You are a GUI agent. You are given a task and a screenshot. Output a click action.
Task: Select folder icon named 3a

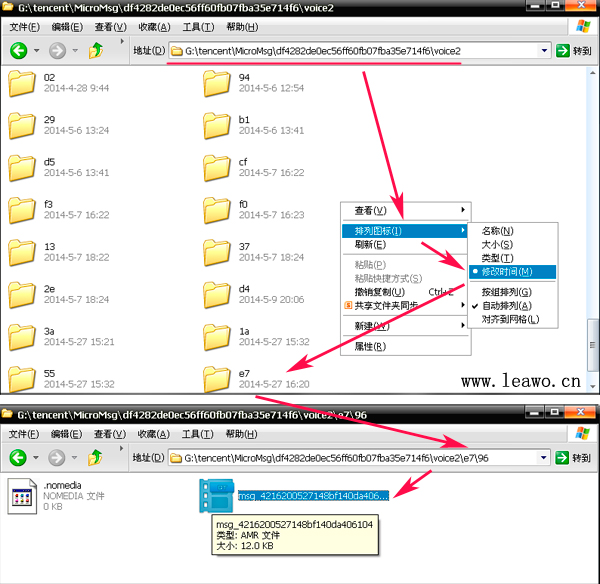tap(22, 337)
